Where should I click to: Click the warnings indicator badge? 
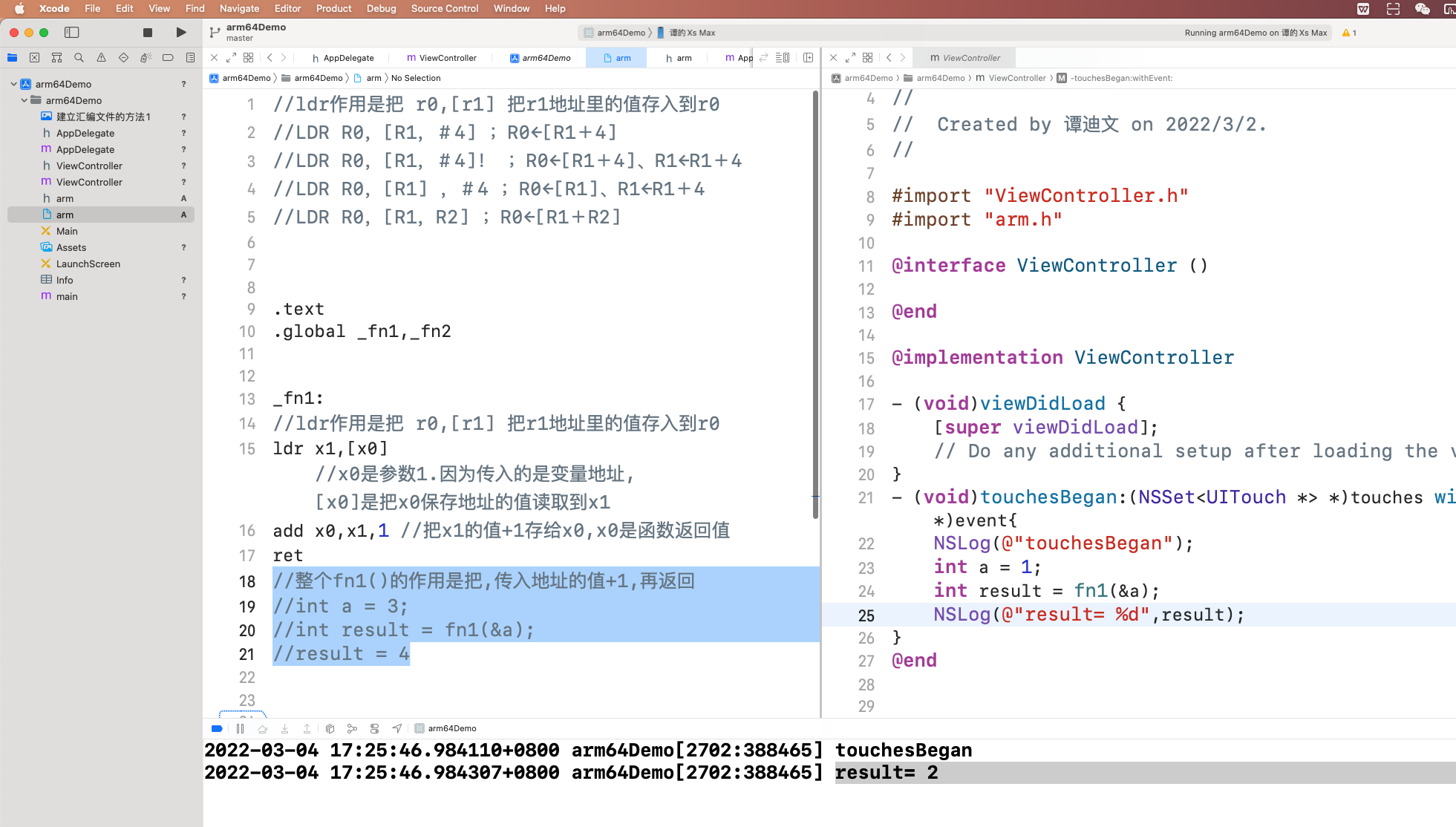tap(1350, 32)
